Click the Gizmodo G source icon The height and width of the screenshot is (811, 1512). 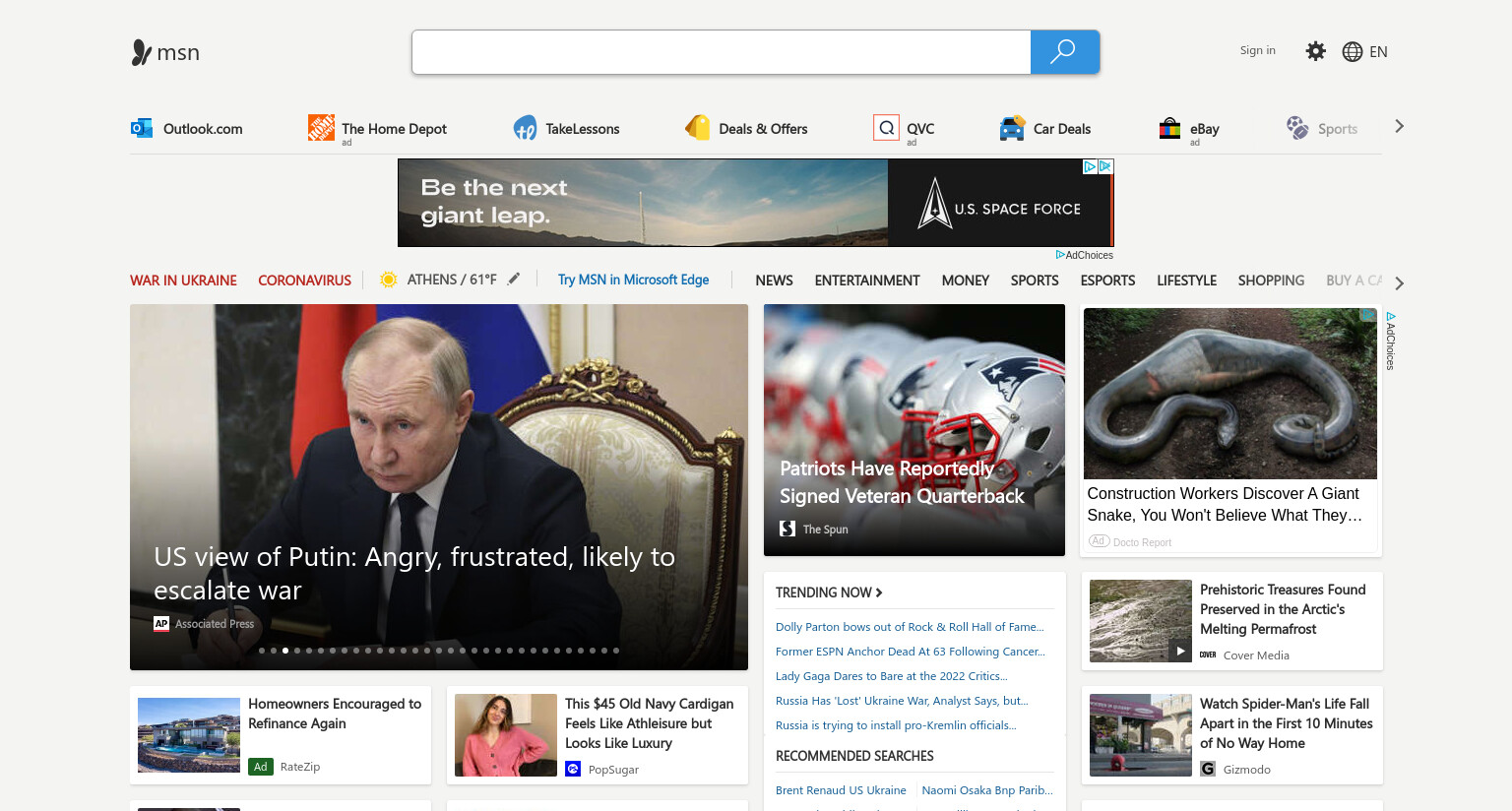1208,769
